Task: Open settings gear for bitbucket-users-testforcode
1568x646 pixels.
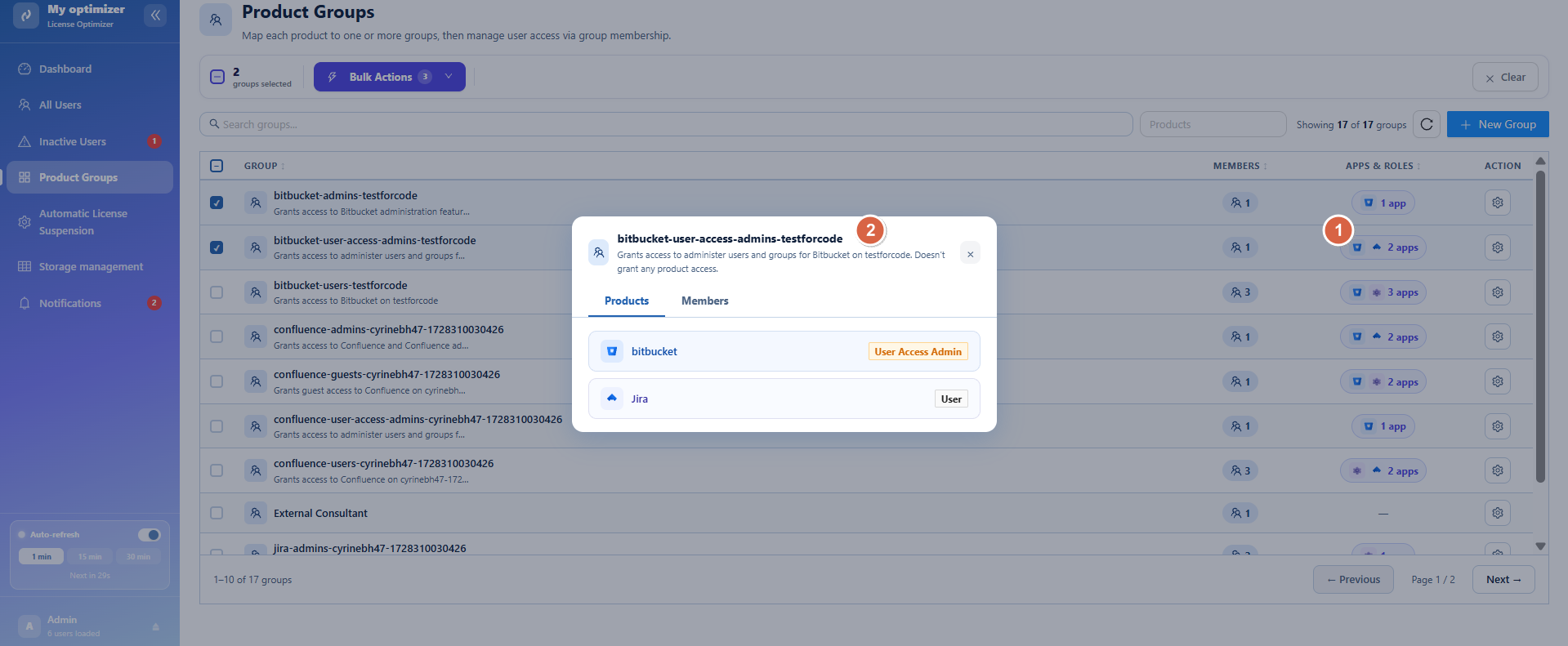Action: (1498, 292)
